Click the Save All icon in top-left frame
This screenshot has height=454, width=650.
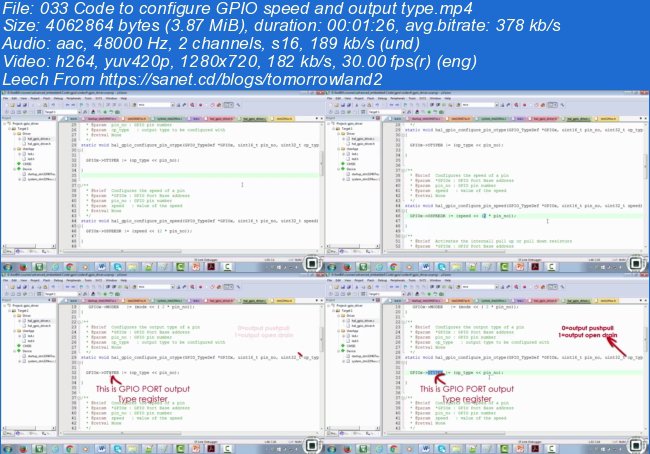pyautogui.click(x=25, y=105)
